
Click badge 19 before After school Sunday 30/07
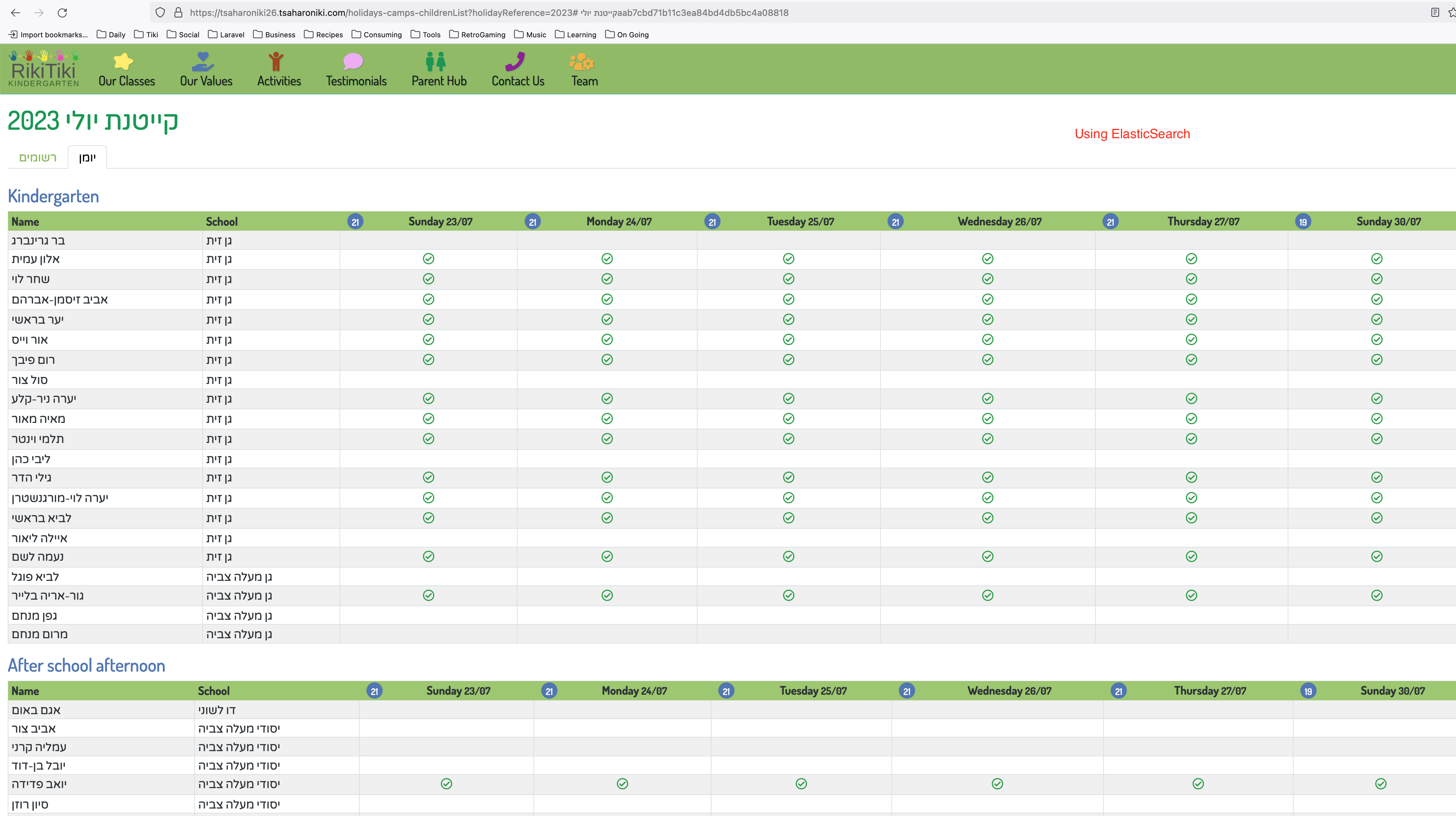[x=1308, y=691]
